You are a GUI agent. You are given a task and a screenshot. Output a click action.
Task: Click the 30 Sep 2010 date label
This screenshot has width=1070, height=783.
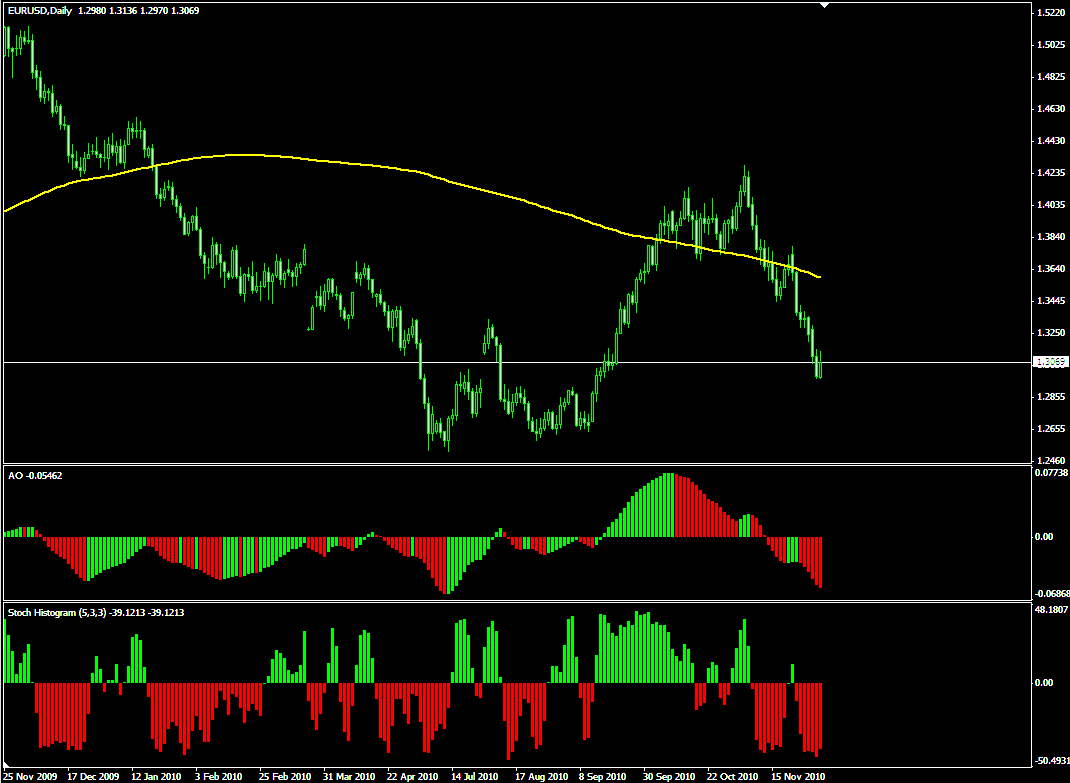pyautogui.click(x=669, y=777)
